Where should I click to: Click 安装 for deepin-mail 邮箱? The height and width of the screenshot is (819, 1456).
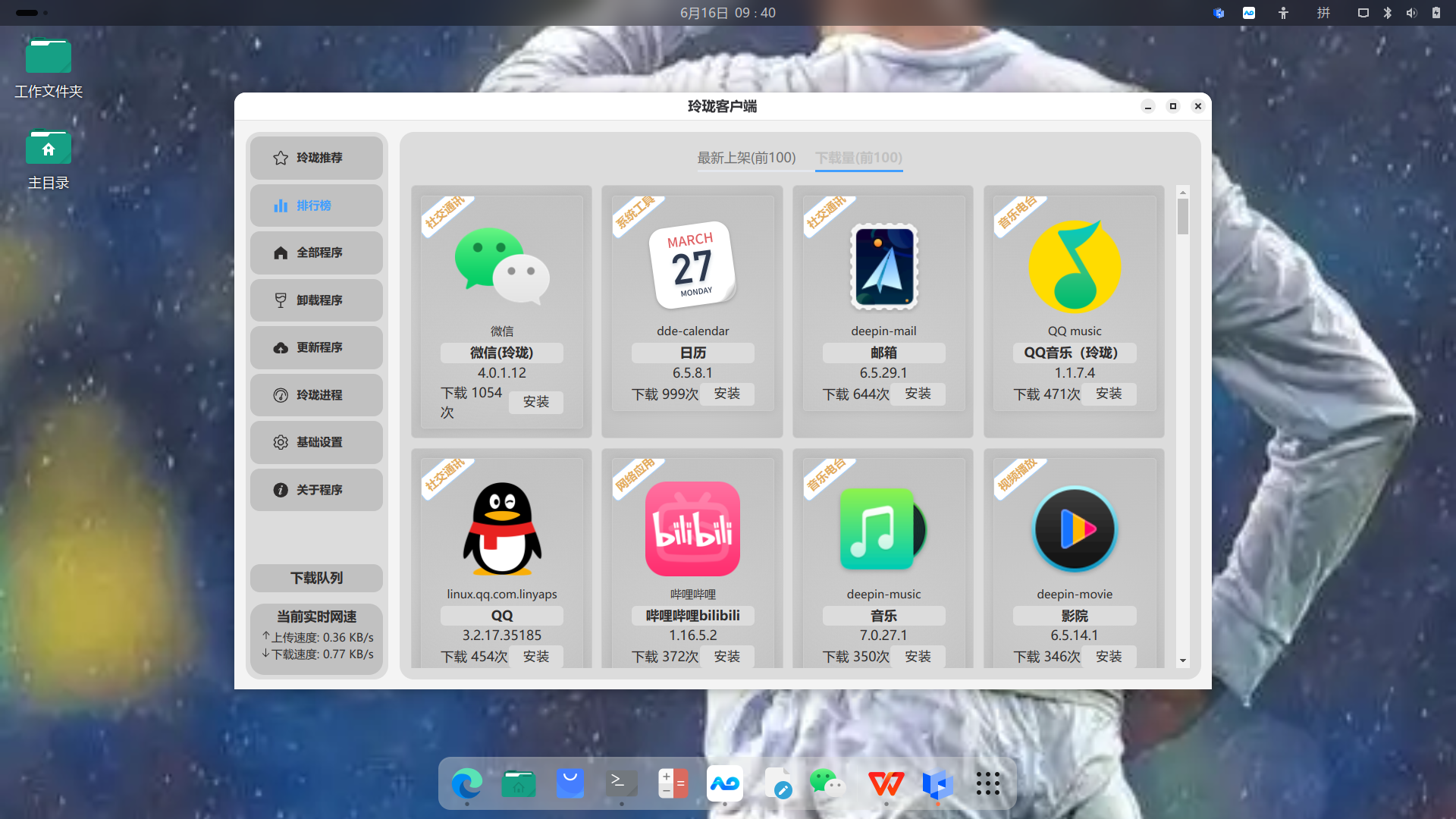tap(918, 394)
